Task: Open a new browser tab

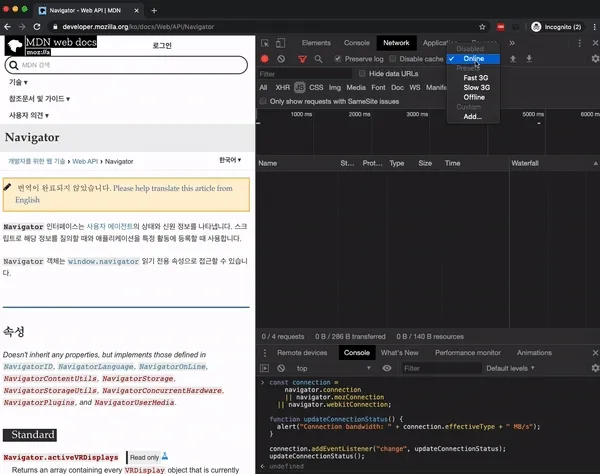Action: click(154, 11)
